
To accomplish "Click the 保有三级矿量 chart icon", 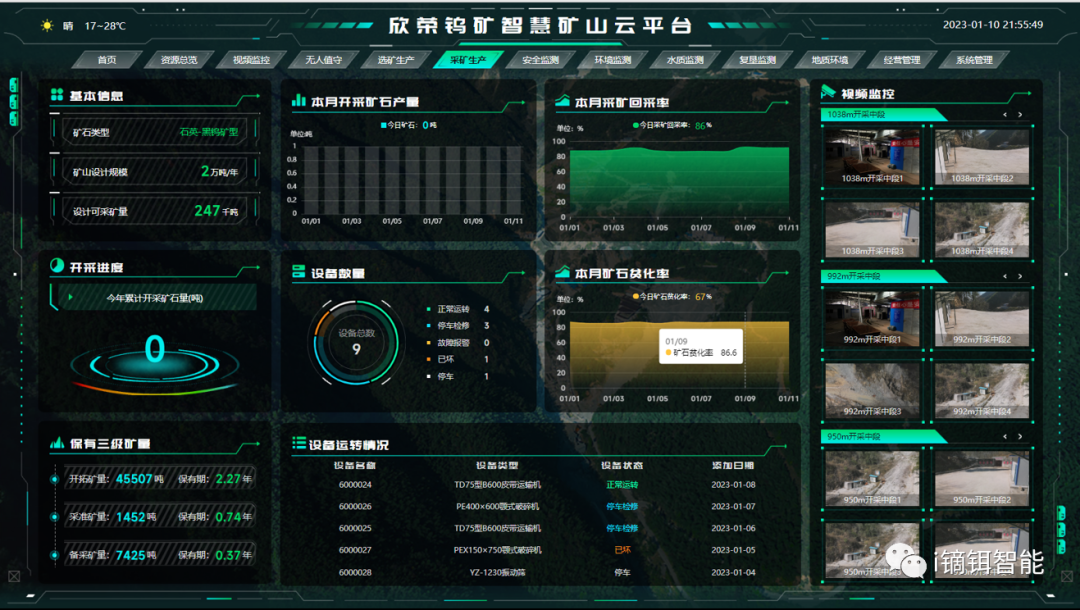I will click(57, 443).
